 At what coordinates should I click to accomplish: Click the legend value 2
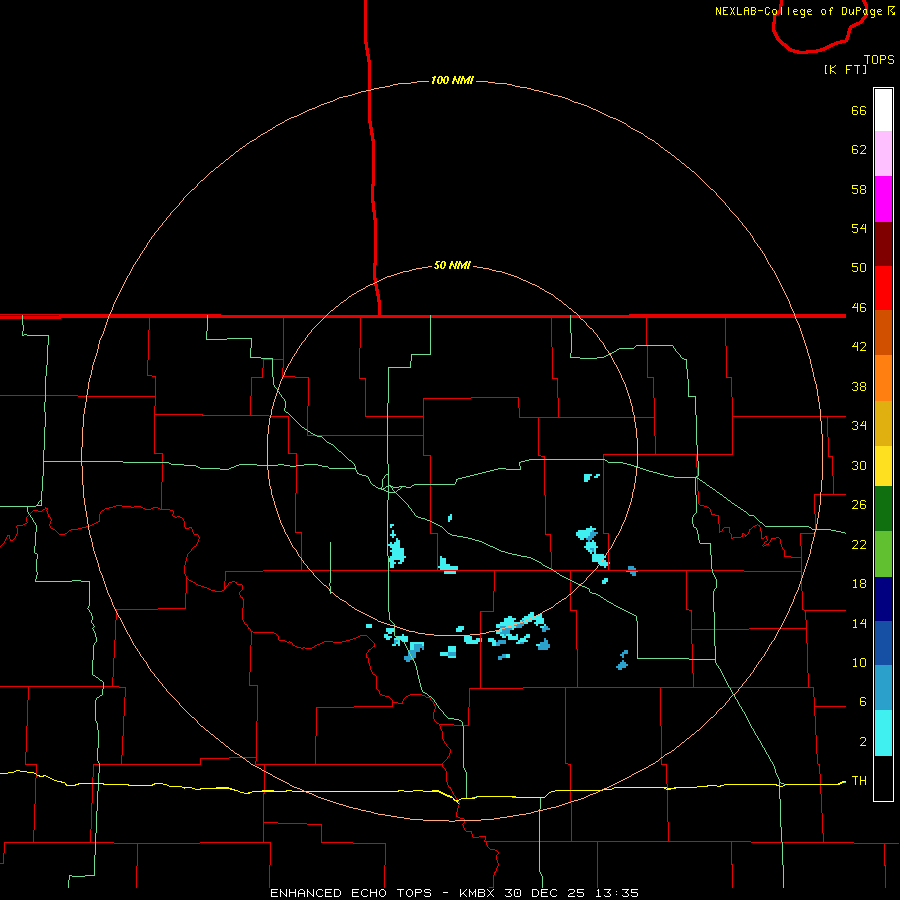click(863, 741)
